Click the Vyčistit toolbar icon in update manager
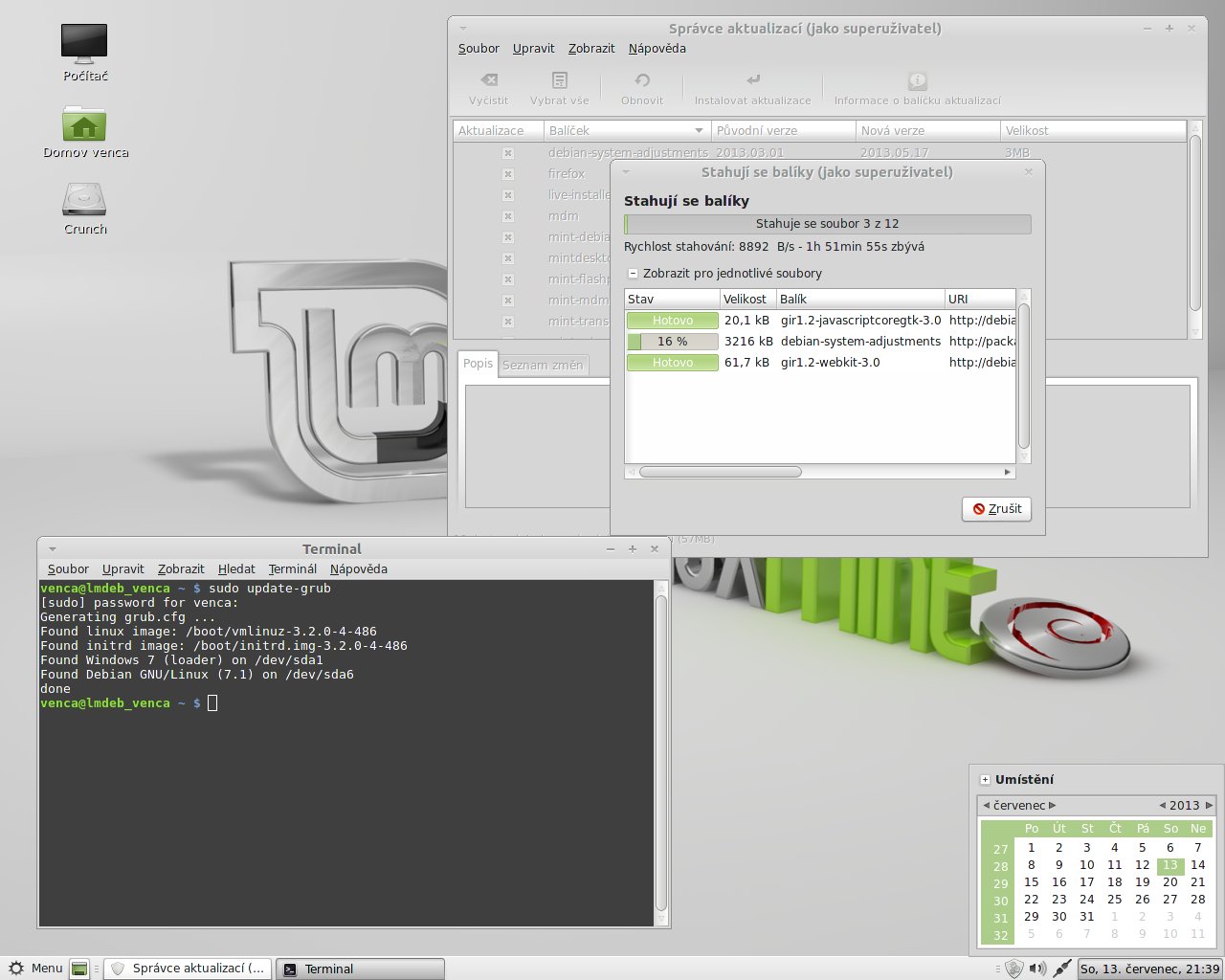 click(x=489, y=80)
